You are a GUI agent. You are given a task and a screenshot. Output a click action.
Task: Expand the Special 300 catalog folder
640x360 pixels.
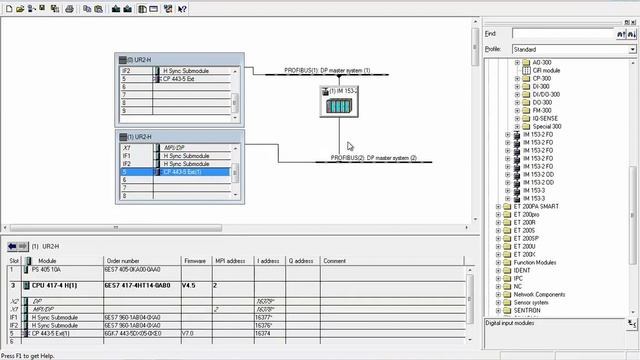pos(517,127)
